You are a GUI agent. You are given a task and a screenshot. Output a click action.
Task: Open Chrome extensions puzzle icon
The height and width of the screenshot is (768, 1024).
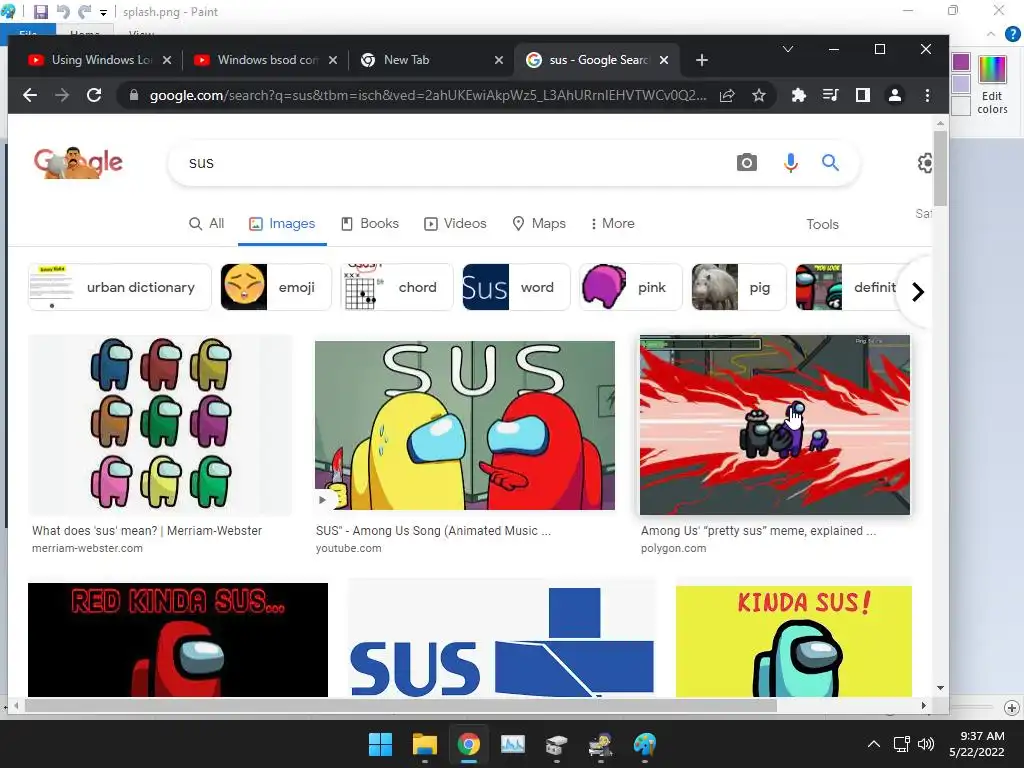point(798,95)
